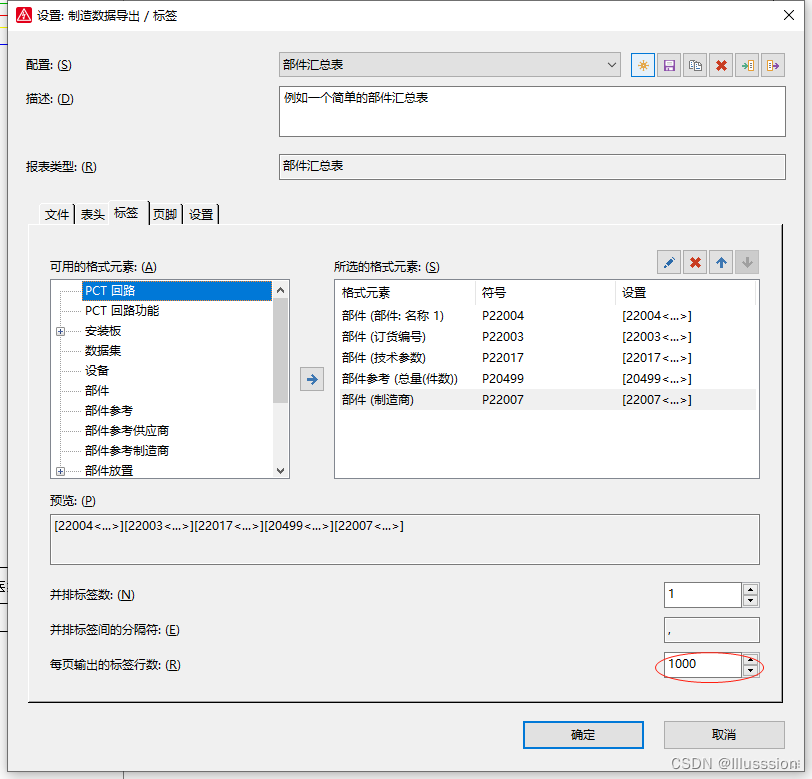Save the current configuration
The width and height of the screenshot is (812, 779).
[x=669, y=65]
